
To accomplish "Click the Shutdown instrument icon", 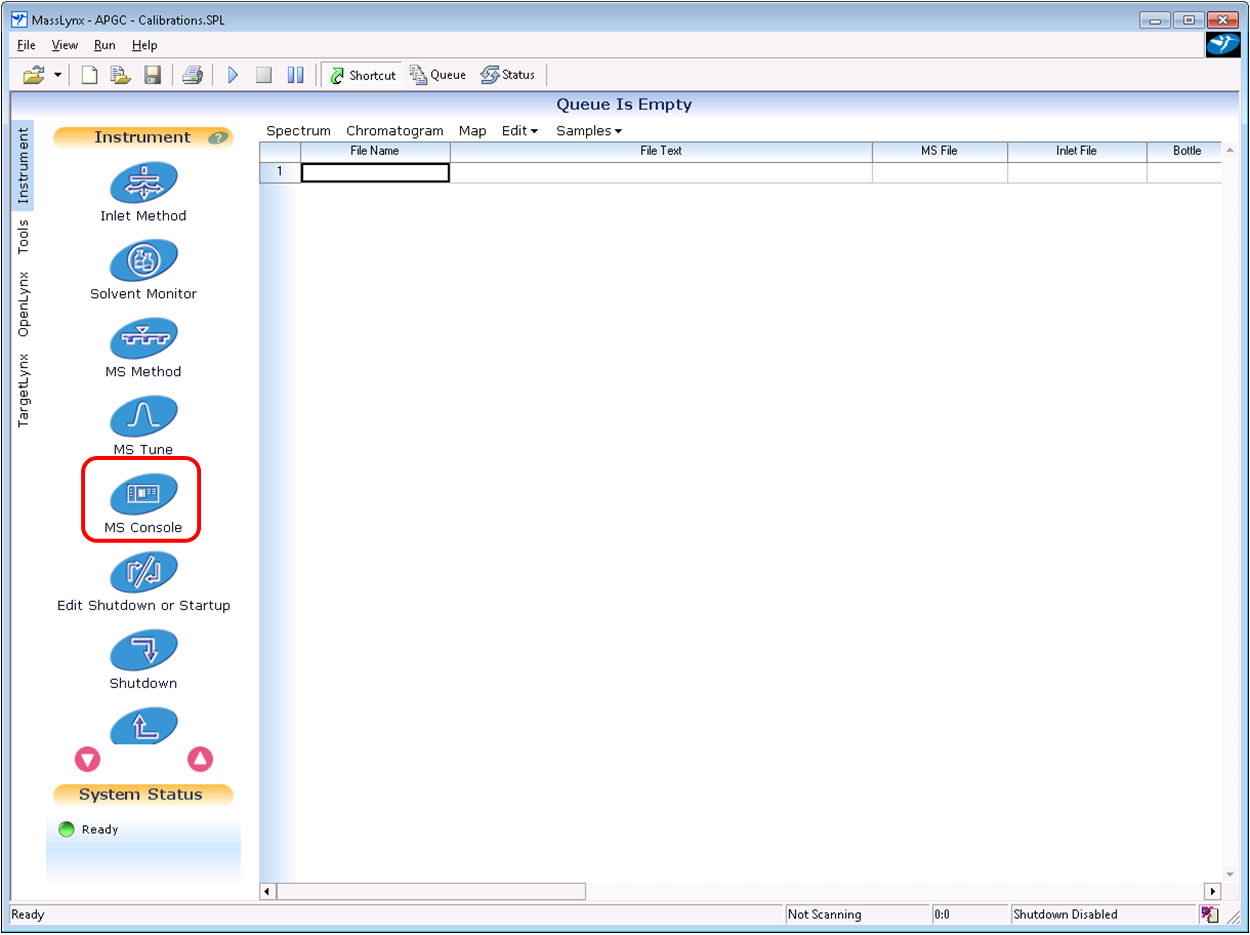I will [x=143, y=651].
